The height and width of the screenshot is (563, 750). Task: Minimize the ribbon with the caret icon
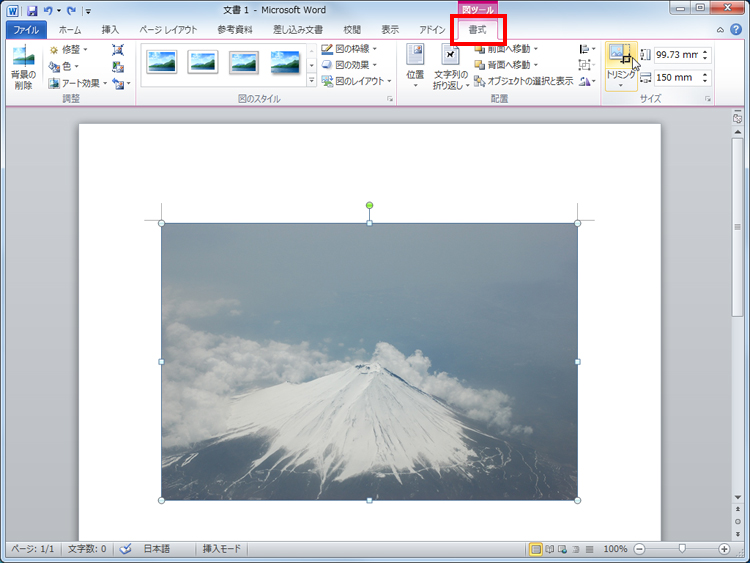tap(720, 30)
